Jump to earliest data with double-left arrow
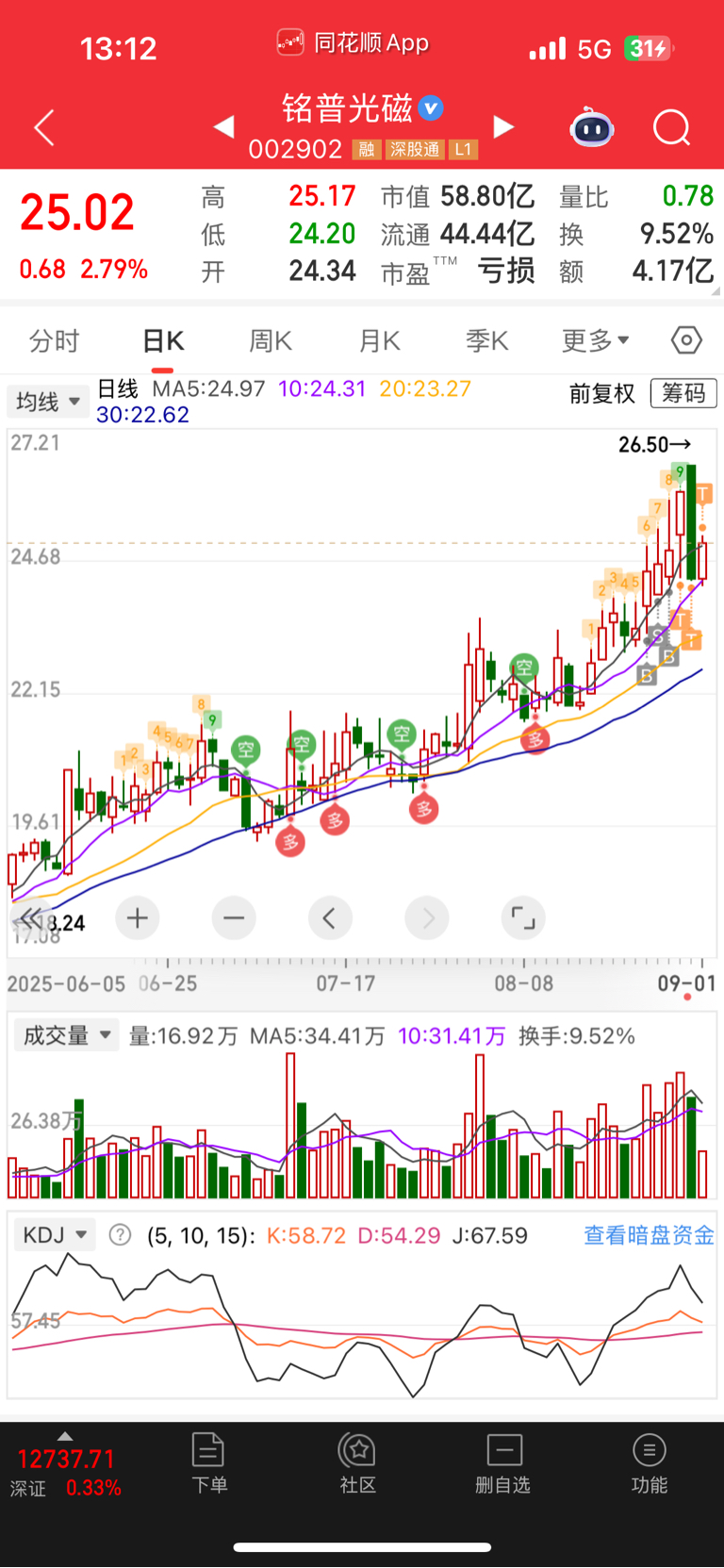The height and width of the screenshot is (1568, 724). pos(30,917)
